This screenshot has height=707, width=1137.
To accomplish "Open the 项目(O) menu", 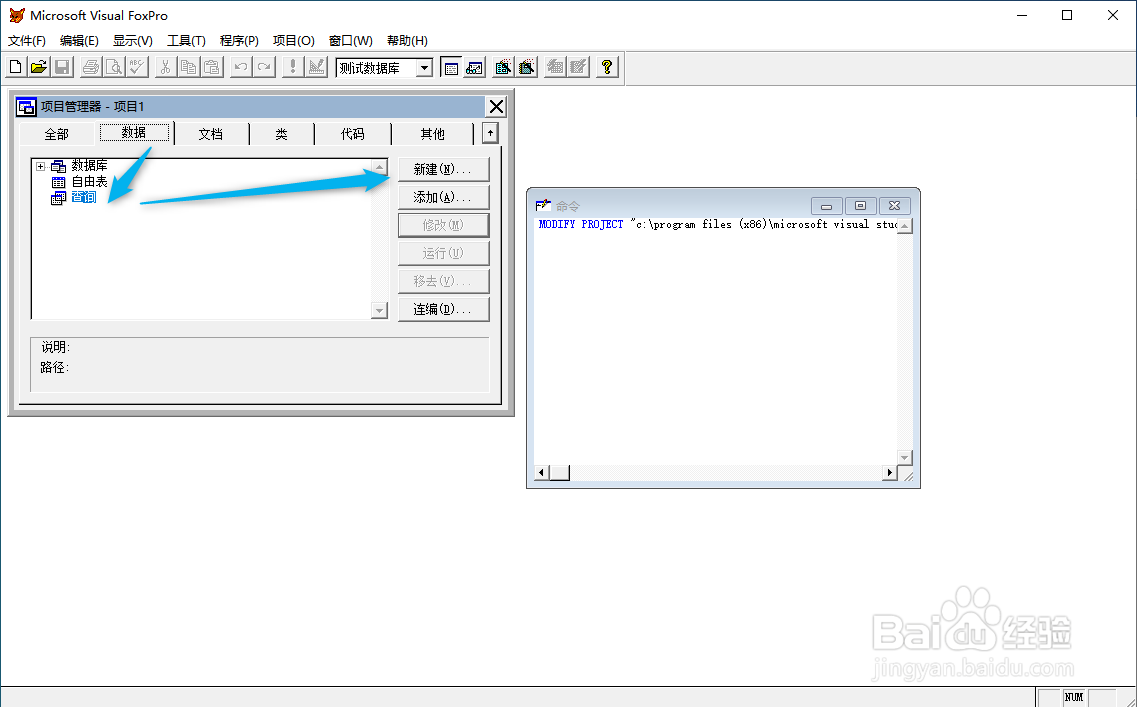I will pos(294,41).
